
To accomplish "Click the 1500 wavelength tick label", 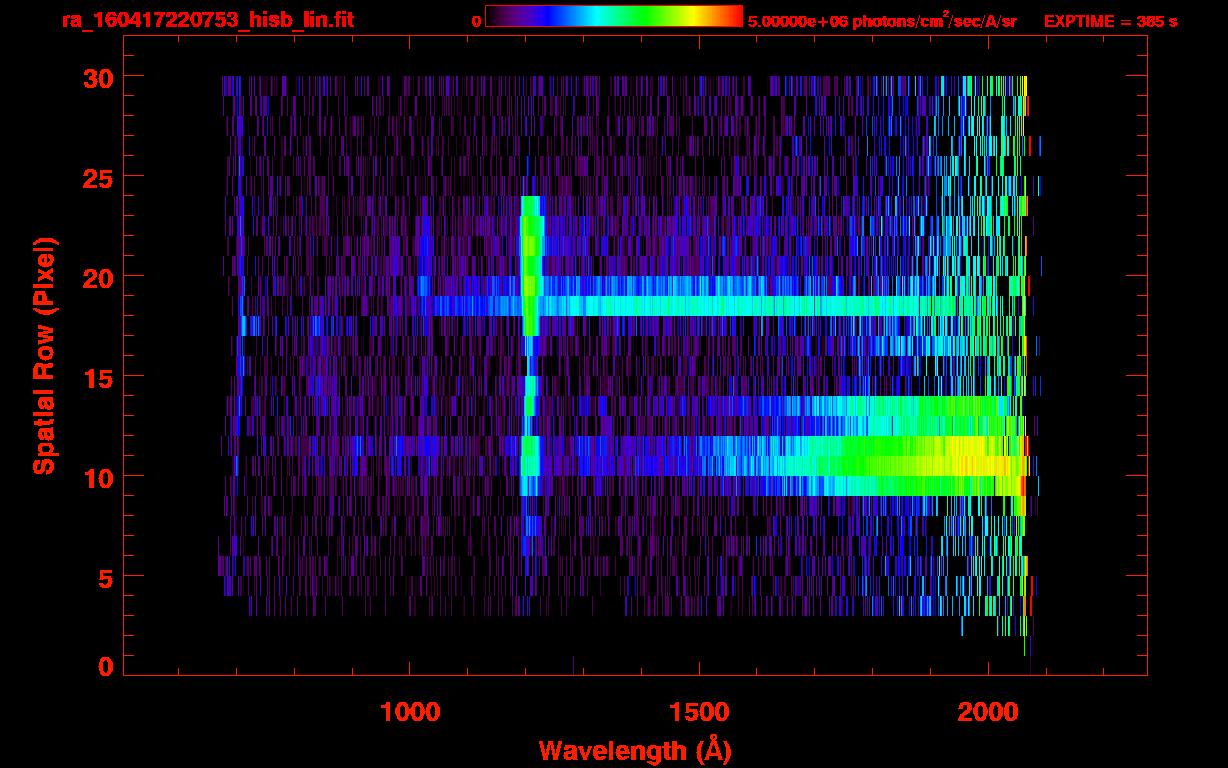I will tap(698, 712).
